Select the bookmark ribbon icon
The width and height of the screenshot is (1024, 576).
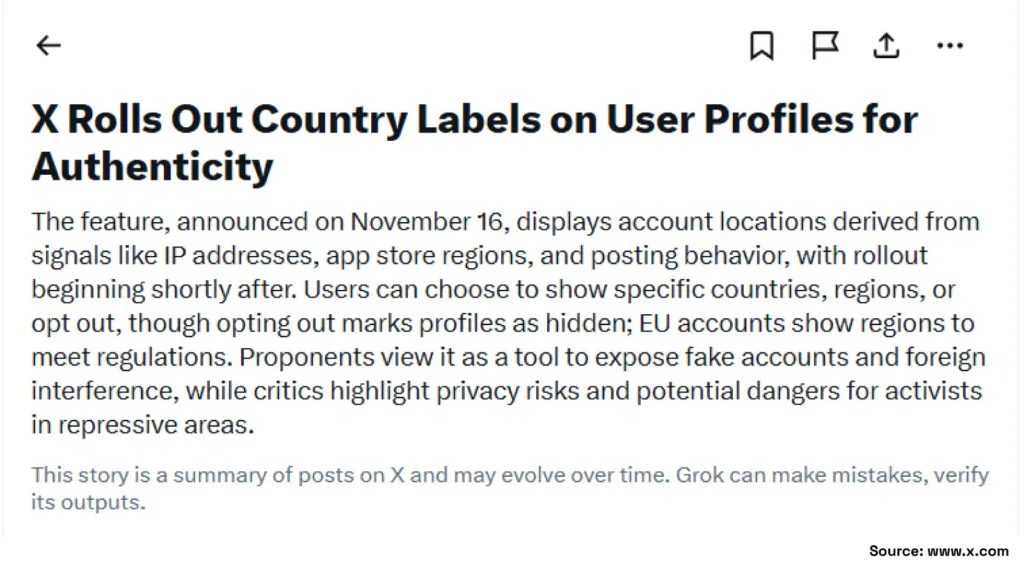(762, 45)
